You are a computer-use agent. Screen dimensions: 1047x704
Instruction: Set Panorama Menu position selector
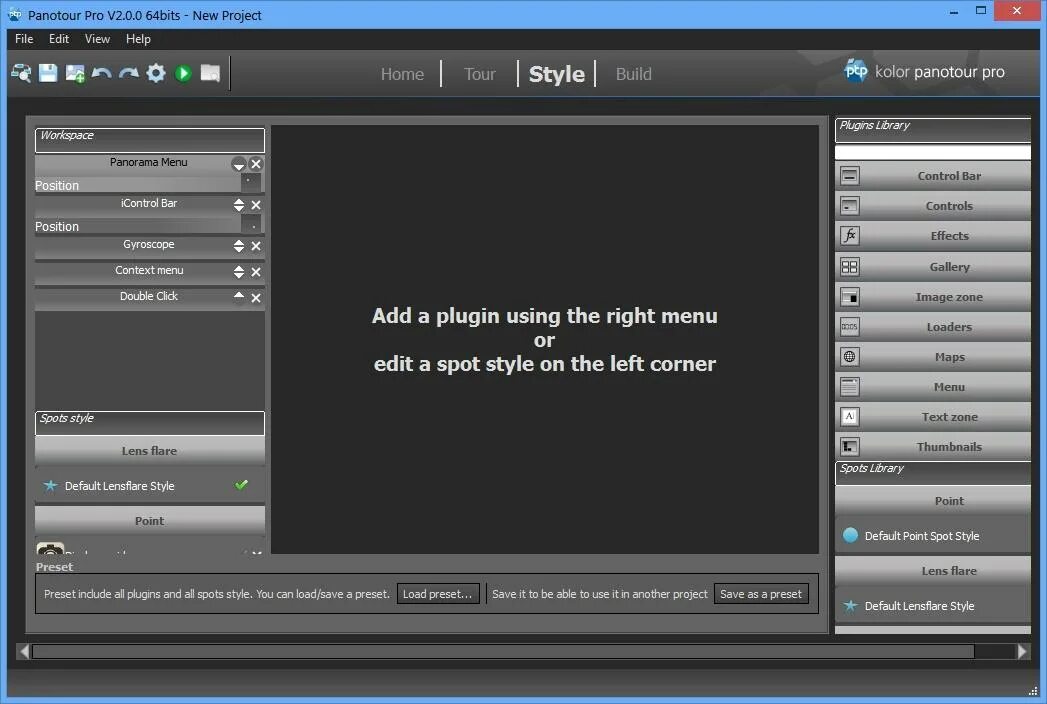[251, 183]
